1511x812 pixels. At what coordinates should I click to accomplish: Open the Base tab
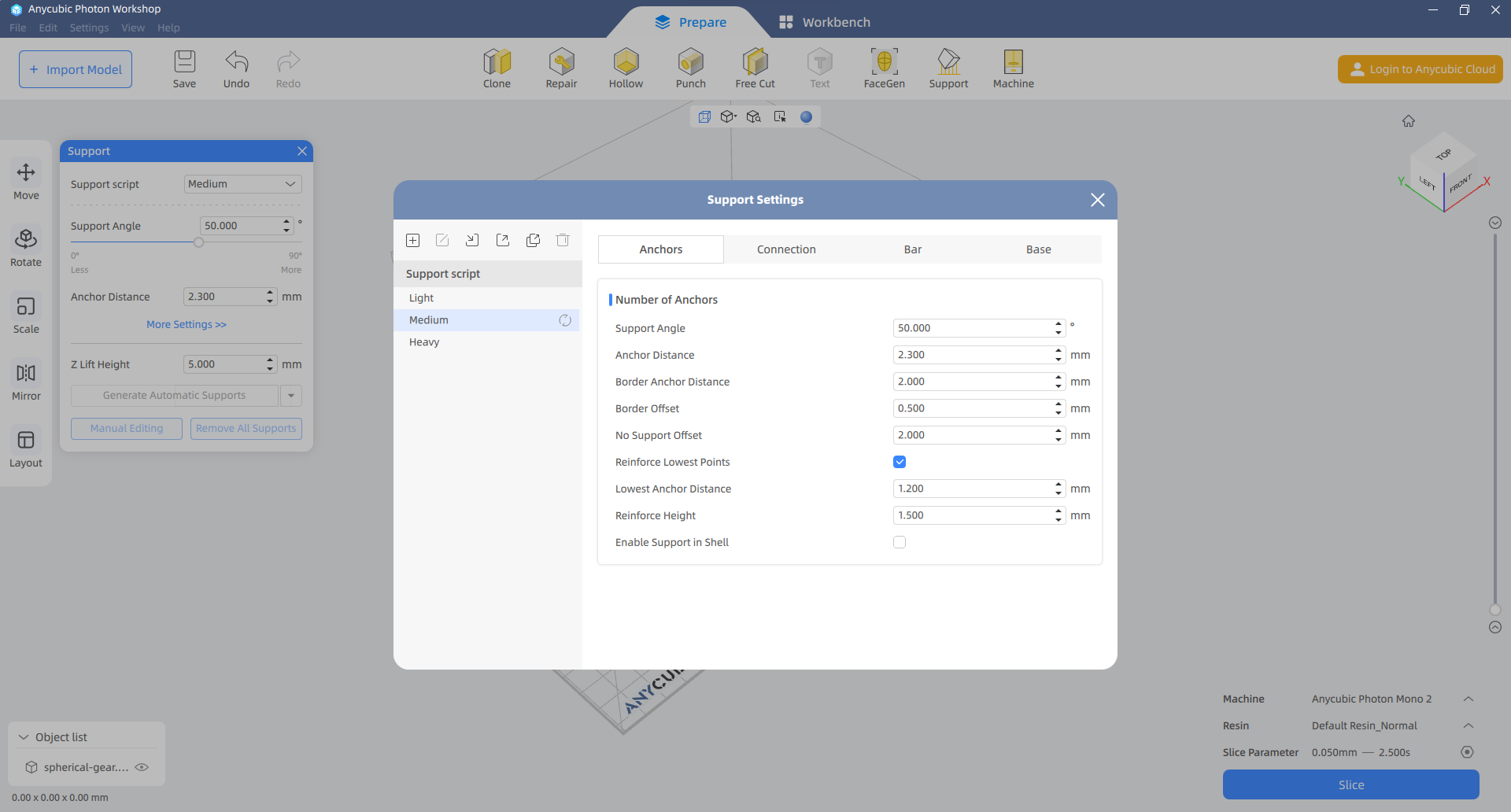[1038, 249]
